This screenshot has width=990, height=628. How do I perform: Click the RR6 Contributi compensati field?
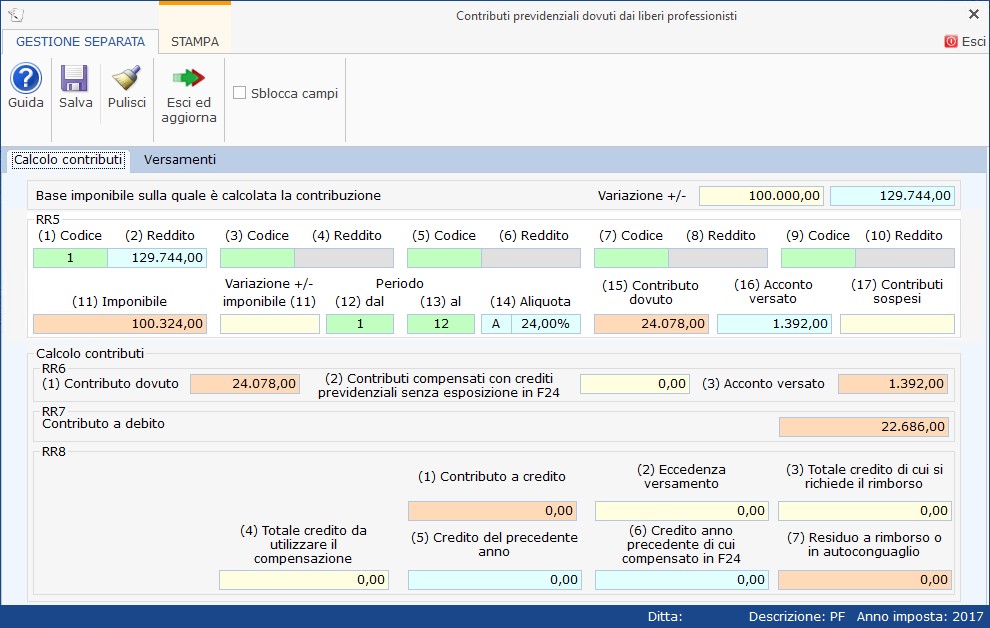coord(635,384)
